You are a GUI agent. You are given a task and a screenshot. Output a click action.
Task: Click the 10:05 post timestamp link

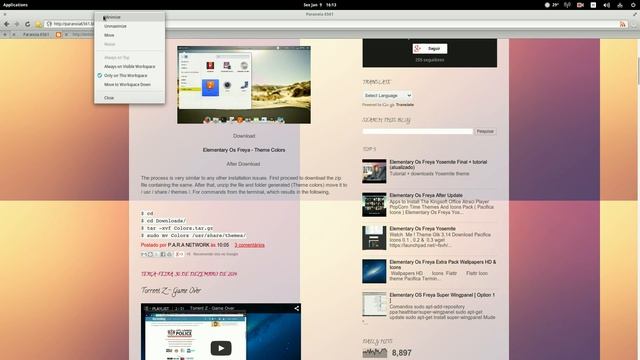pos(223,245)
